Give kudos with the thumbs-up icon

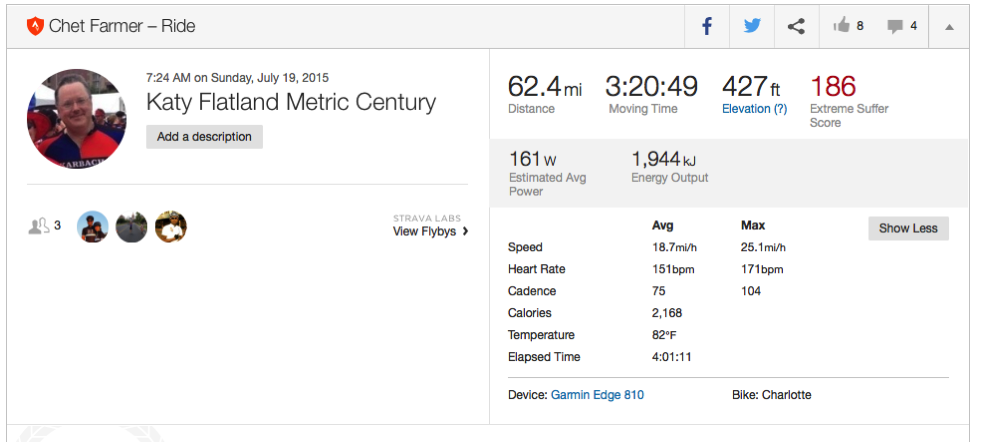[841, 26]
